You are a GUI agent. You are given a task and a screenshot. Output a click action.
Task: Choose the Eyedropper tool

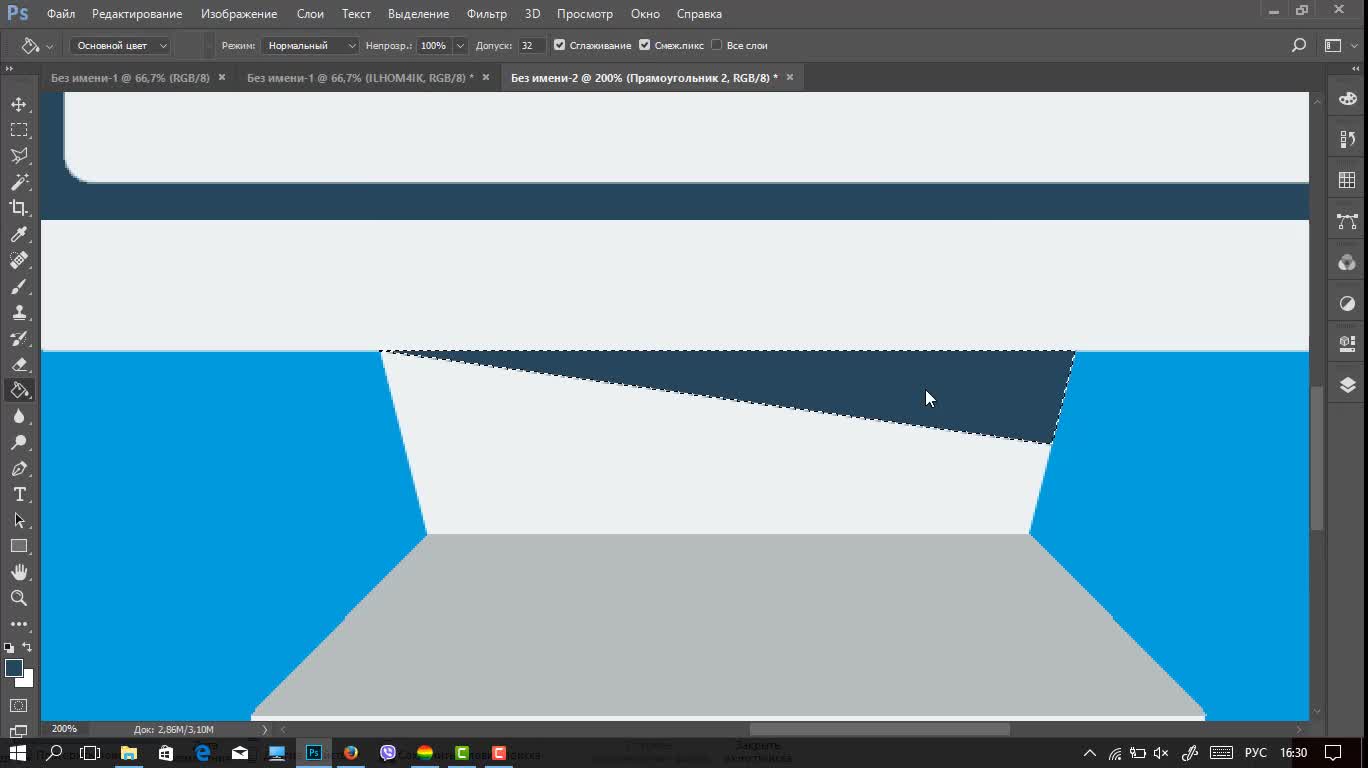coord(19,234)
